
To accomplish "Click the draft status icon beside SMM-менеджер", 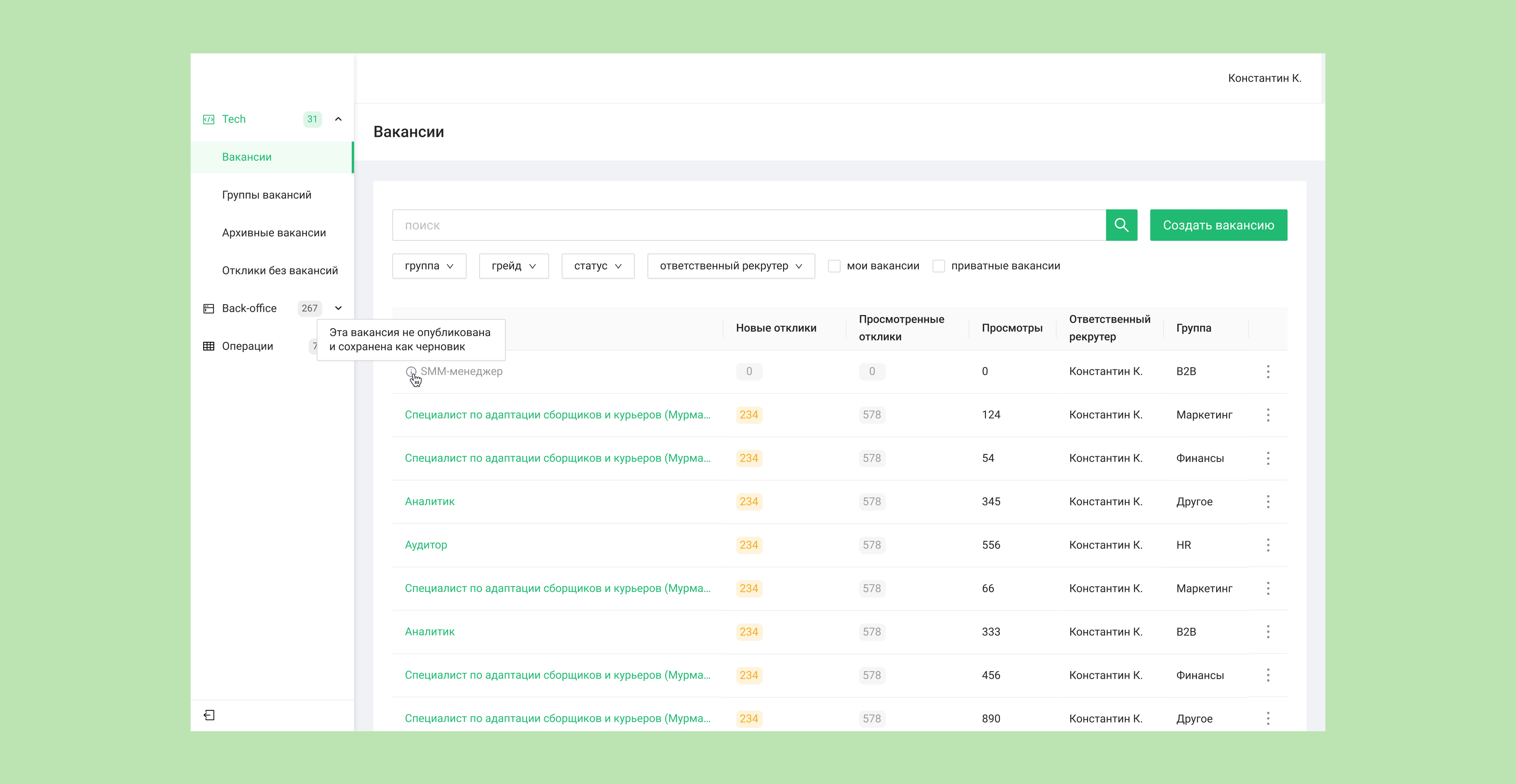I will tap(411, 371).
